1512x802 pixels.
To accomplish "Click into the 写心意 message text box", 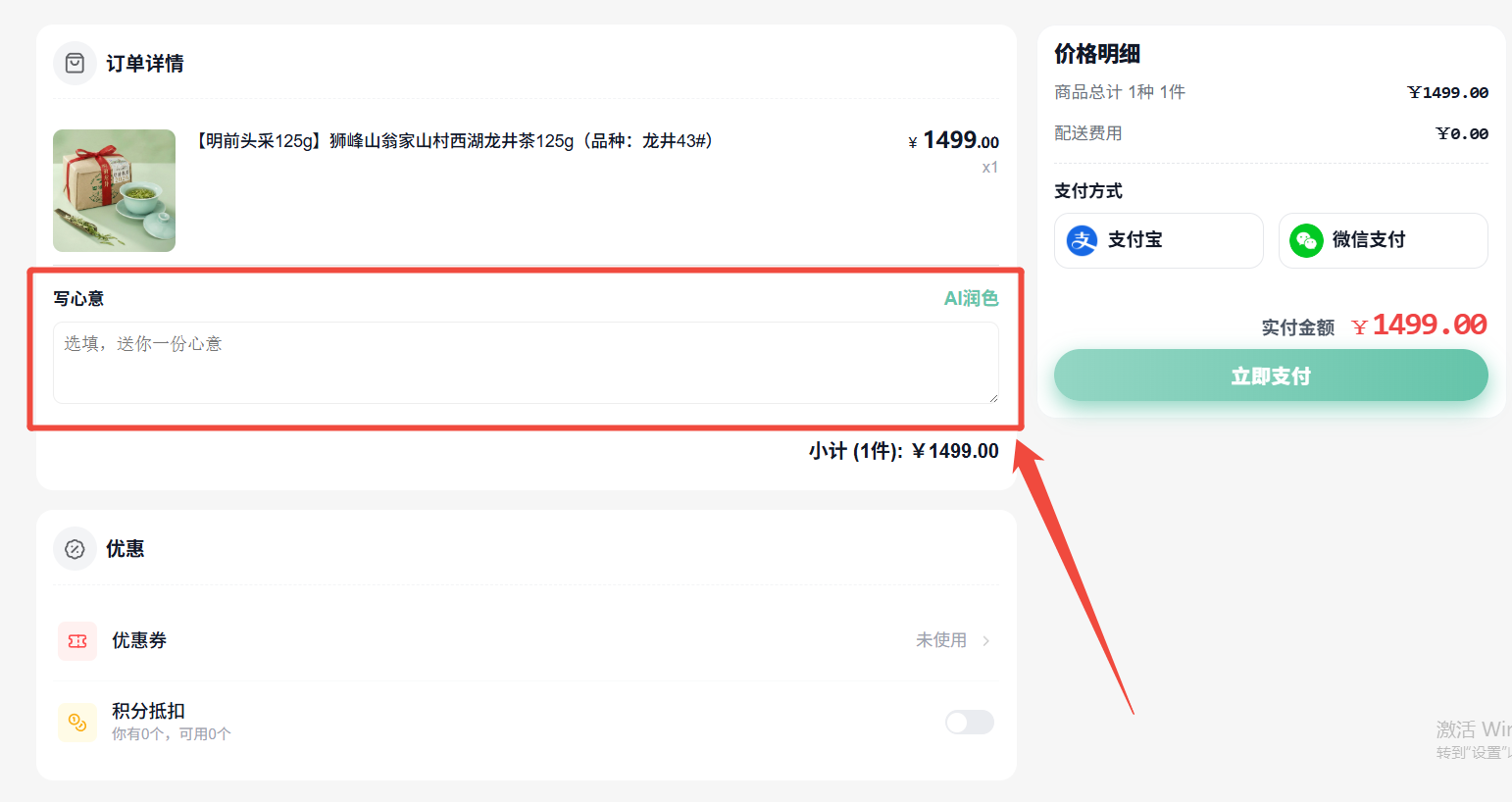I will click(x=526, y=363).
